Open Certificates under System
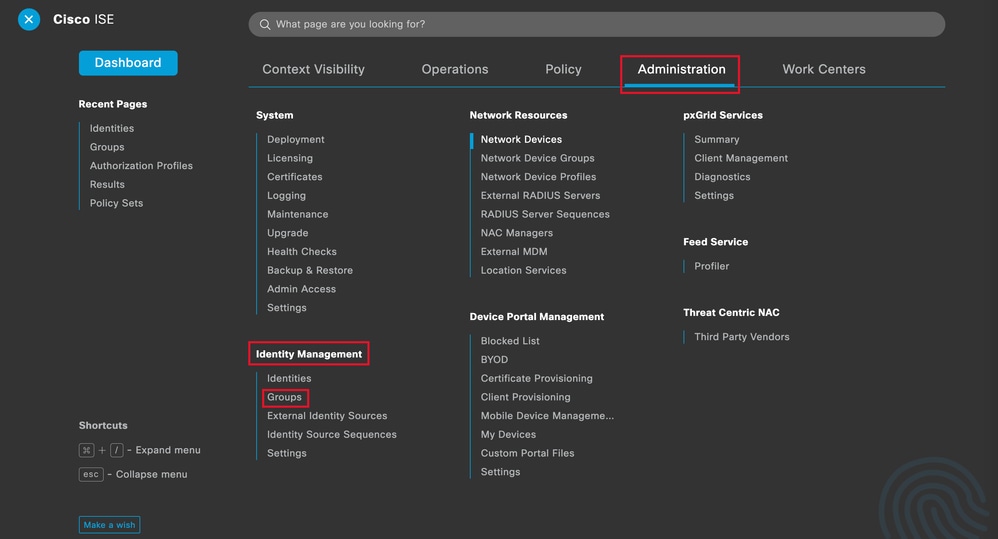998x539 pixels. click(x=295, y=177)
